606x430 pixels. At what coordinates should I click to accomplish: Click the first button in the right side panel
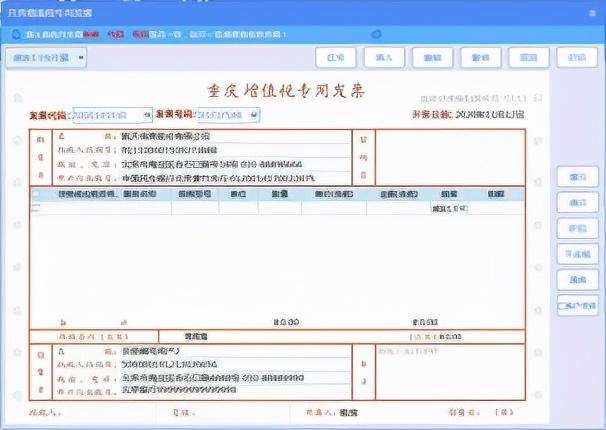(578, 177)
